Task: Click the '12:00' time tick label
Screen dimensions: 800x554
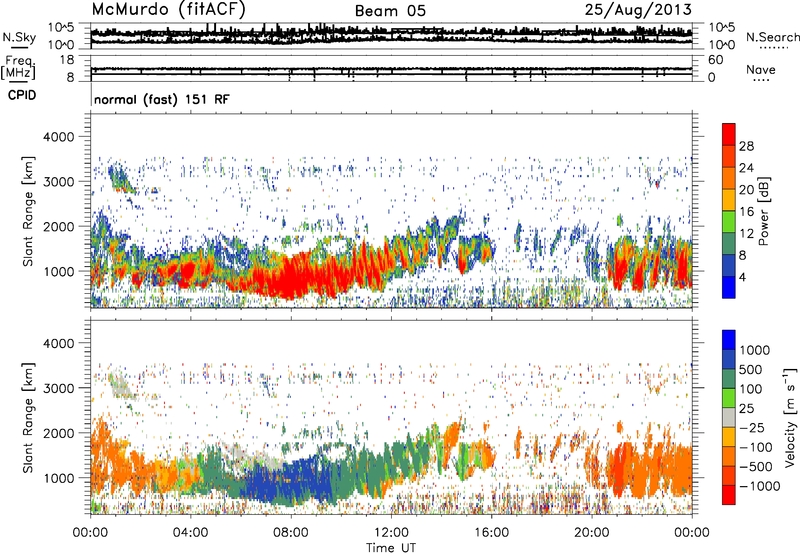Action: pyautogui.click(x=391, y=533)
